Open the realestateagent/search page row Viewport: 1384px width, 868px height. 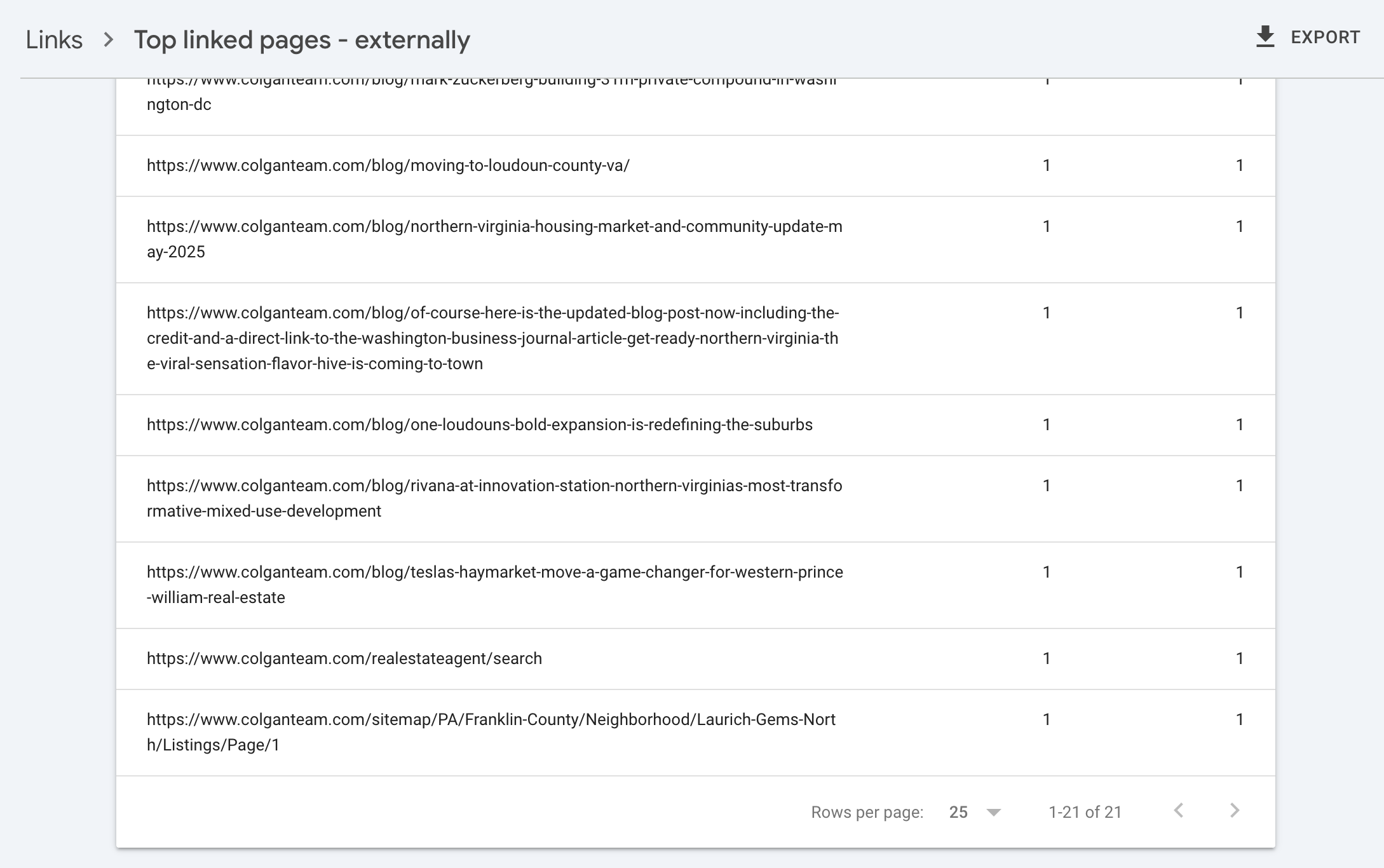tap(344, 659)
